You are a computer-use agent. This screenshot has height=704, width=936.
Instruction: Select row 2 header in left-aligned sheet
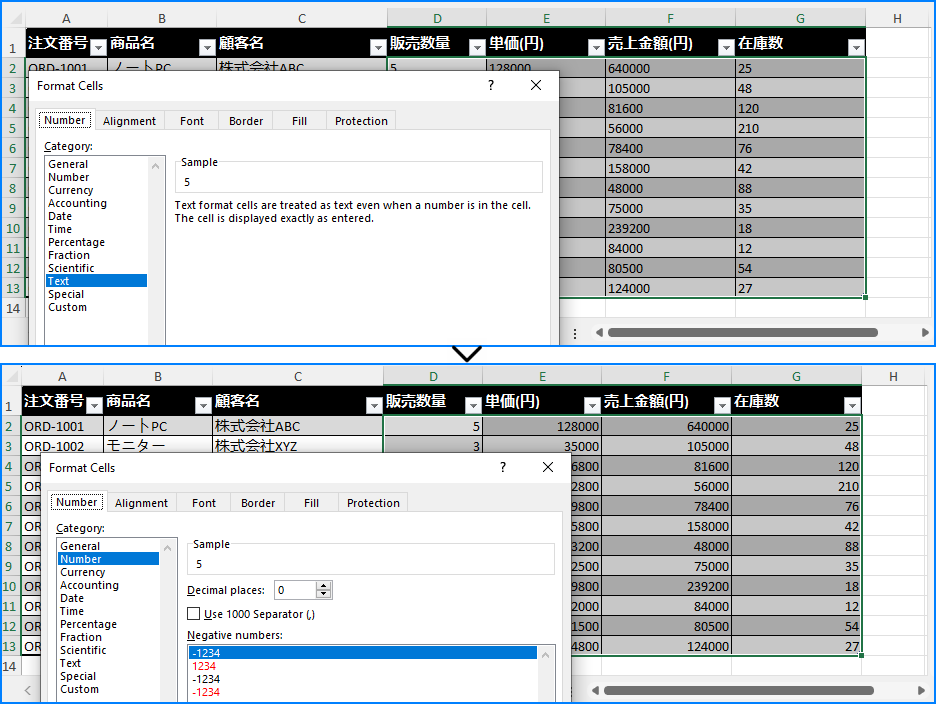[x=13, y=68]
